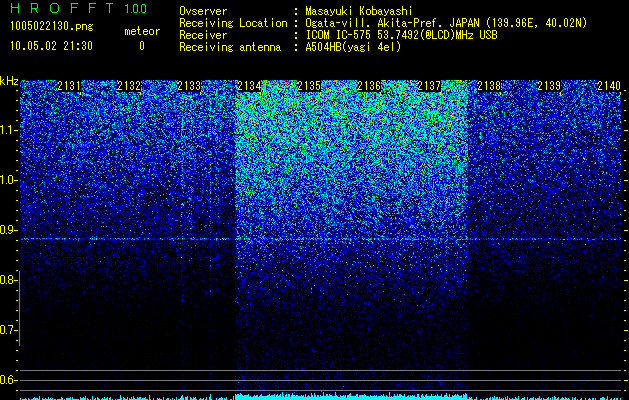Click the 2138 time marker
Image resolution: width=629 pixels, height=400 pixels.
489,86
